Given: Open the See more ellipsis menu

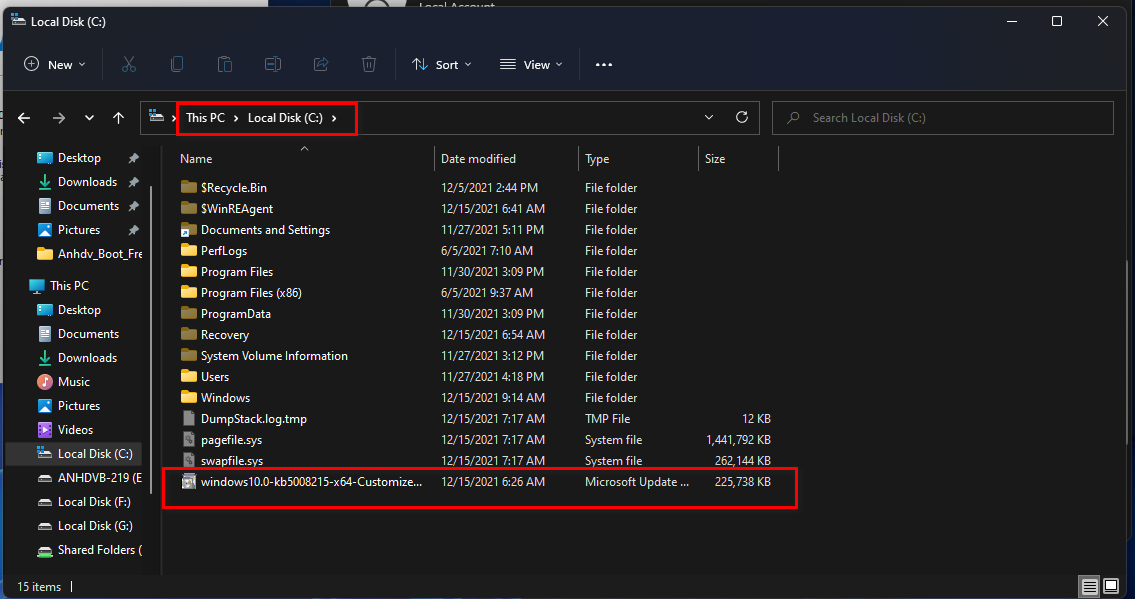Looking at the screenshot, I should [x=604, y=64].
